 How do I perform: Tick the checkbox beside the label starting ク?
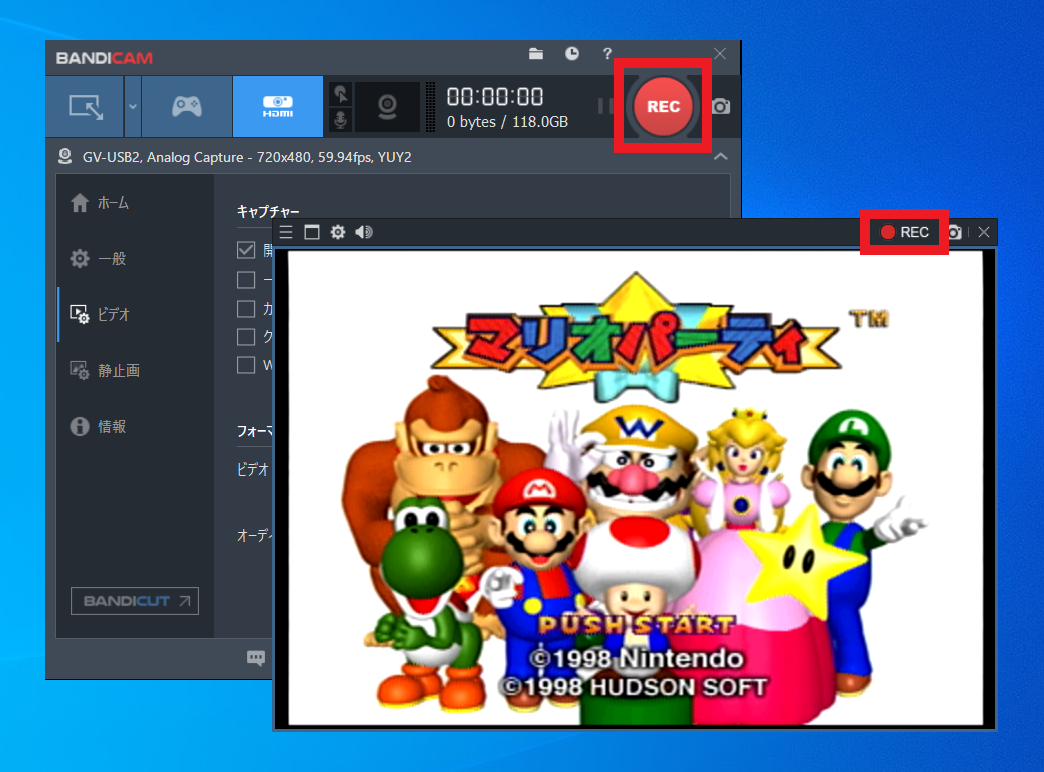coord(246,336)
